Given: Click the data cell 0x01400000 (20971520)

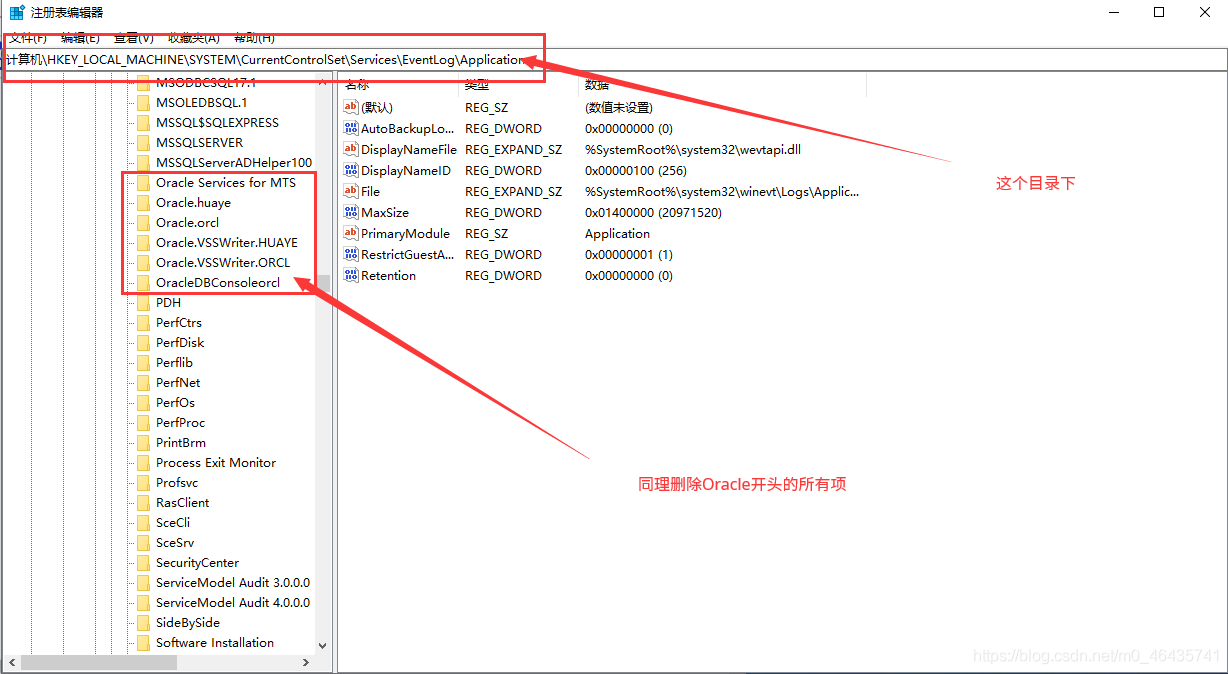Looking at the screenshot, I should pos(653,212).
